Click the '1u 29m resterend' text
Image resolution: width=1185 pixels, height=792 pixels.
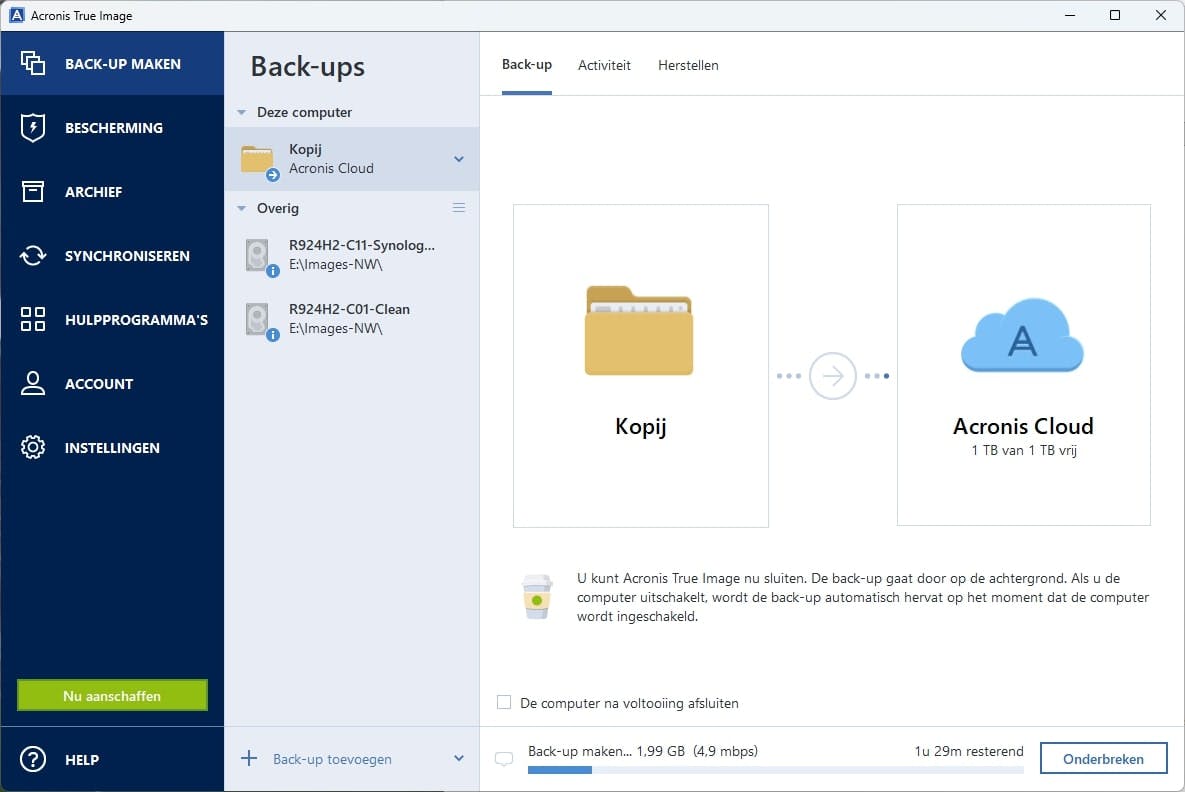click(x=969, y=751)
